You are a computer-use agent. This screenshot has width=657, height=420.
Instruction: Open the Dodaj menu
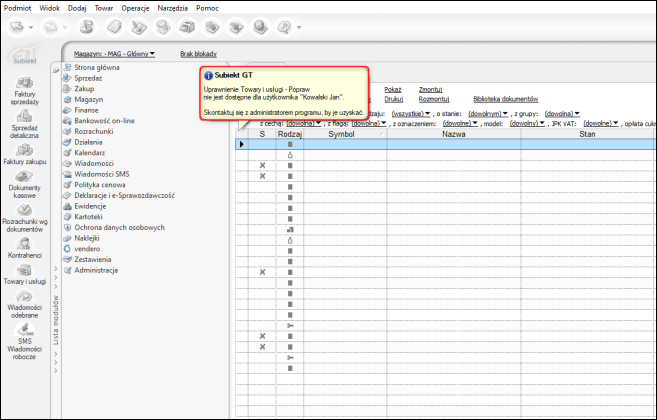click(77, 8)
